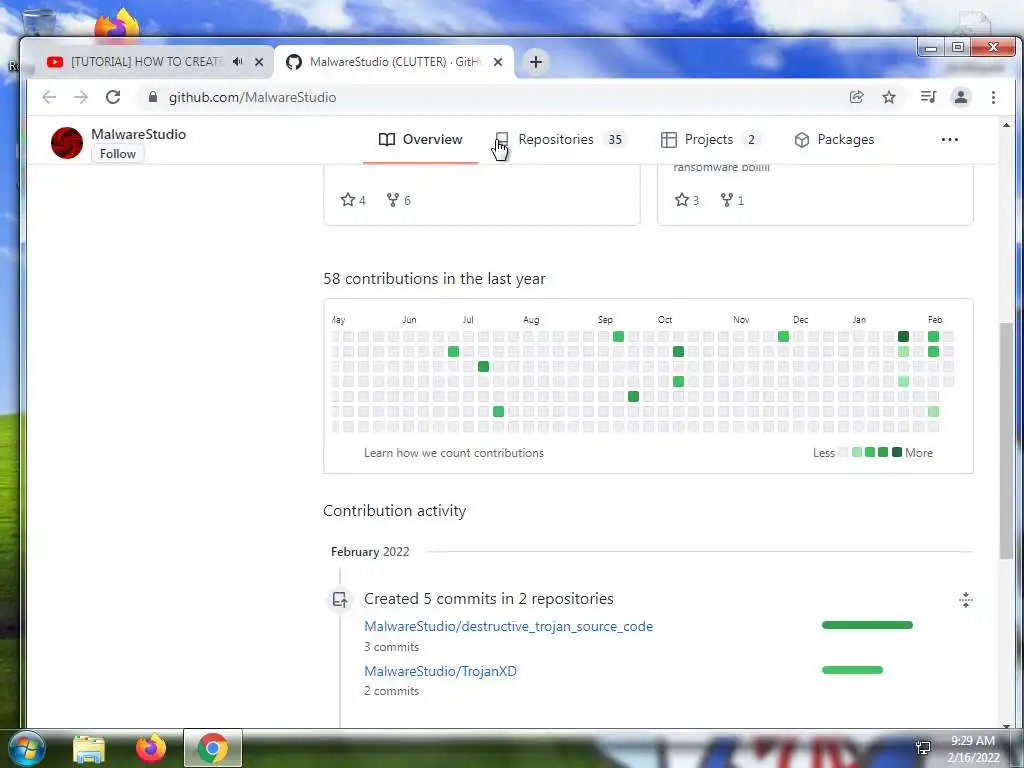Image resolution: width=1024 pixels, height=768 pixels.
Task: Go back with the browser back arrow
Action: click(49, 97)
